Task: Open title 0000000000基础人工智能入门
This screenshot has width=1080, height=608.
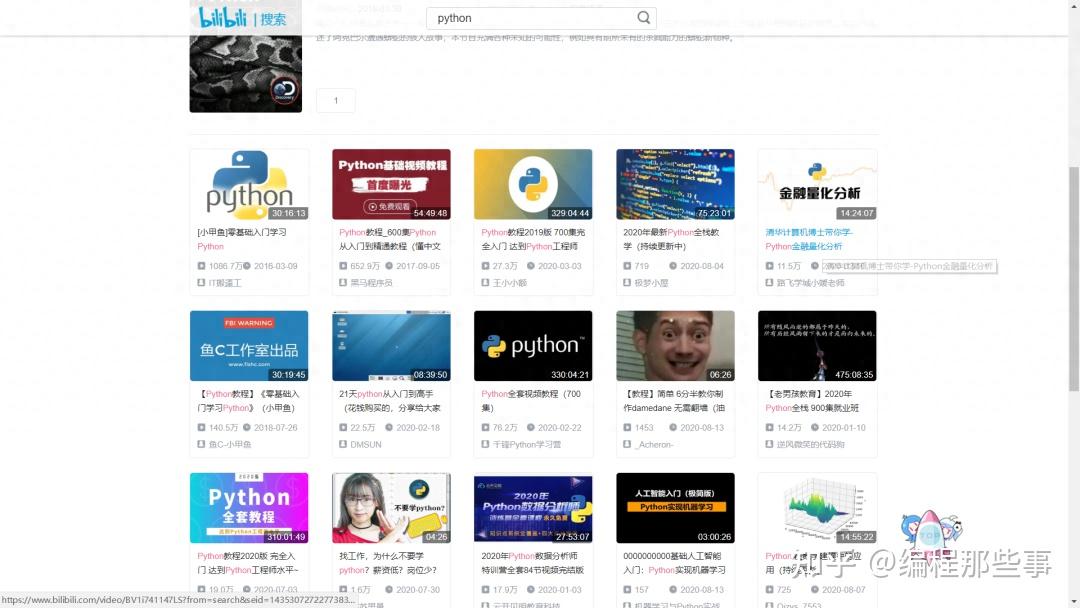Action: 674,563
